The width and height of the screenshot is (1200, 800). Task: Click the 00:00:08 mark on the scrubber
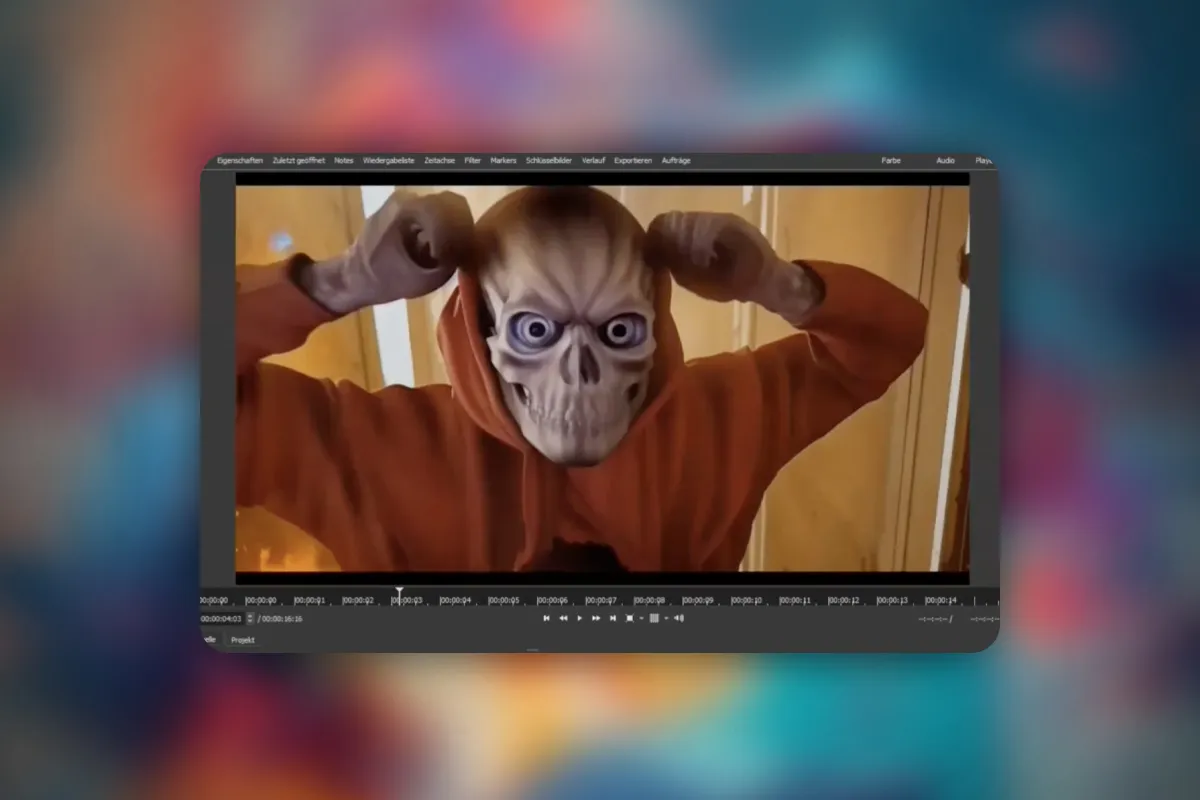click(x=650, y=601)
